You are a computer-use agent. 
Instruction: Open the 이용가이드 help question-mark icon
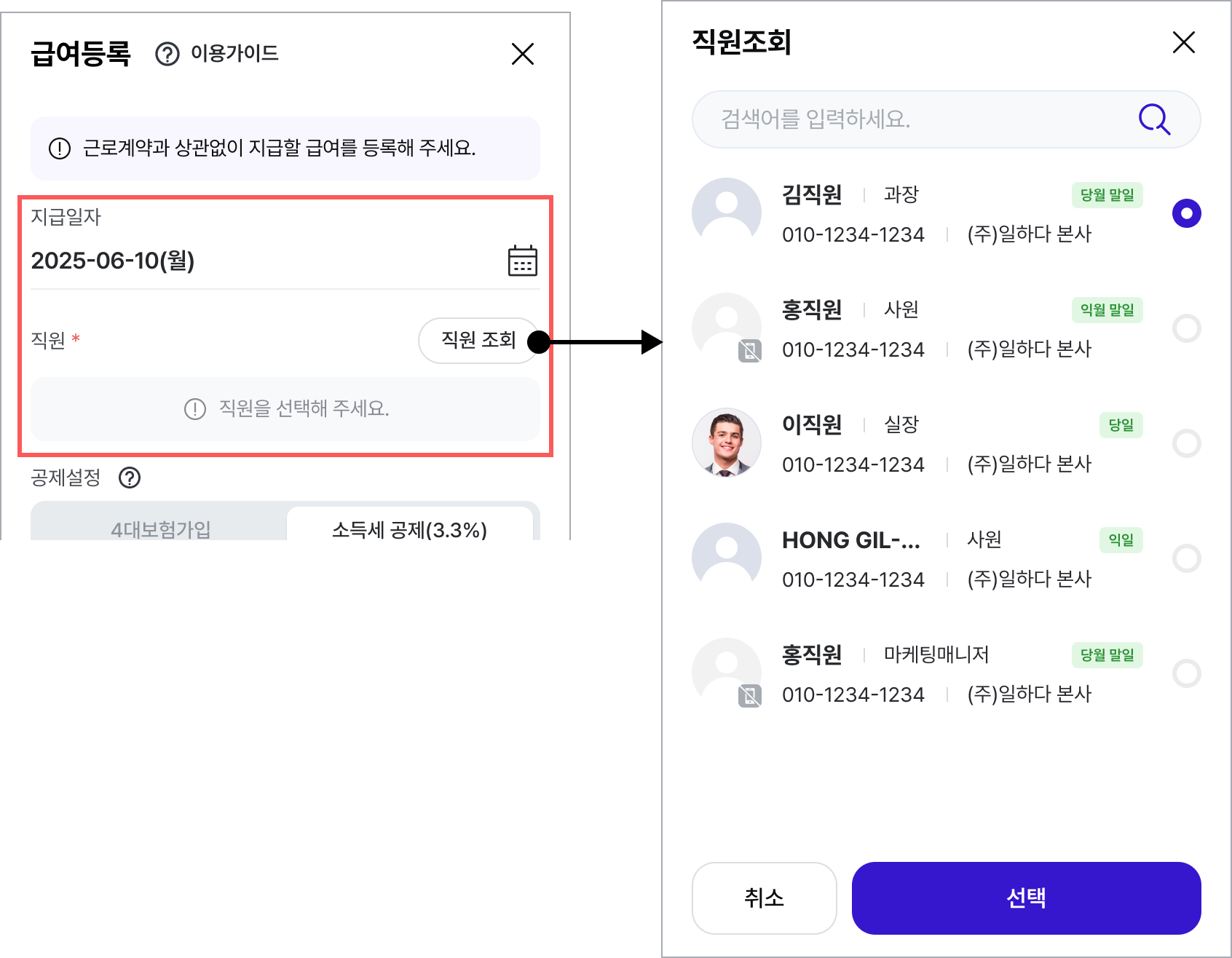[167, 54]
